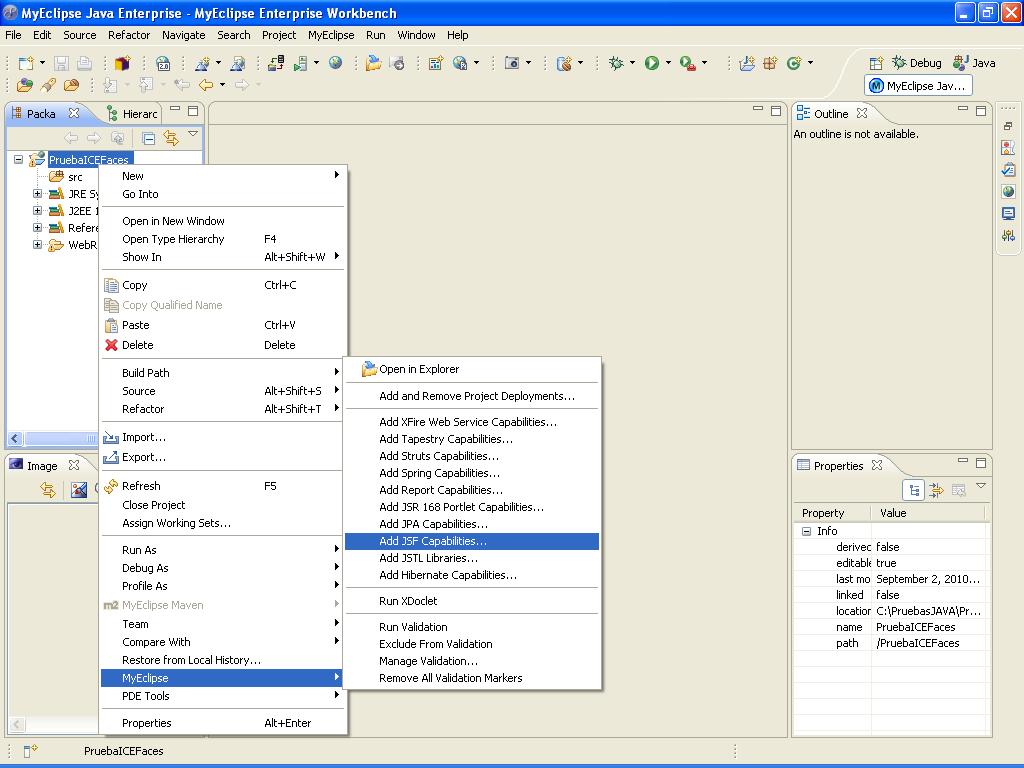Select Add Hibernate Capabilities menu entry
Screen dimensions: 1024x768
(472, 575)
